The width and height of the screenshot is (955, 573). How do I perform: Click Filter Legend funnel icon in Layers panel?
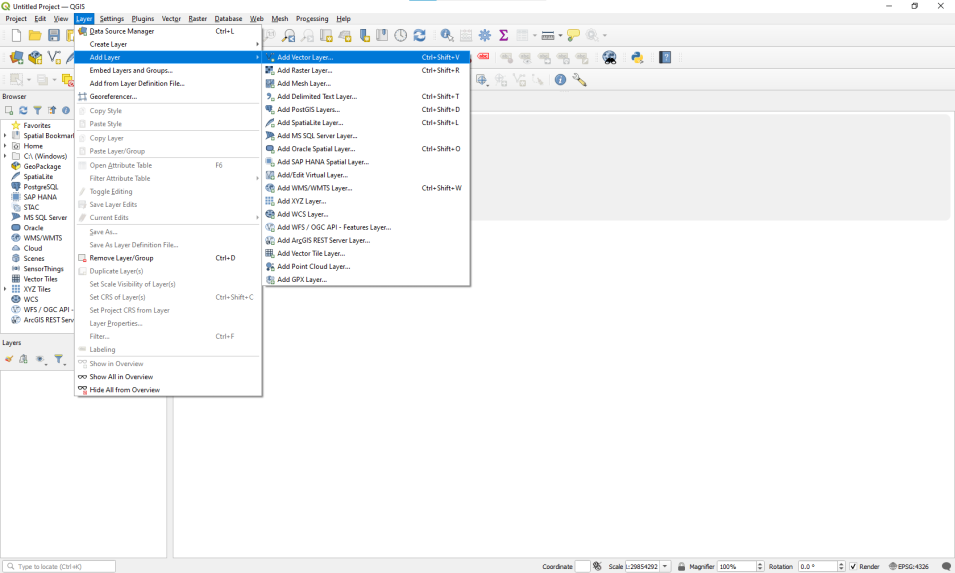(58, 359)
